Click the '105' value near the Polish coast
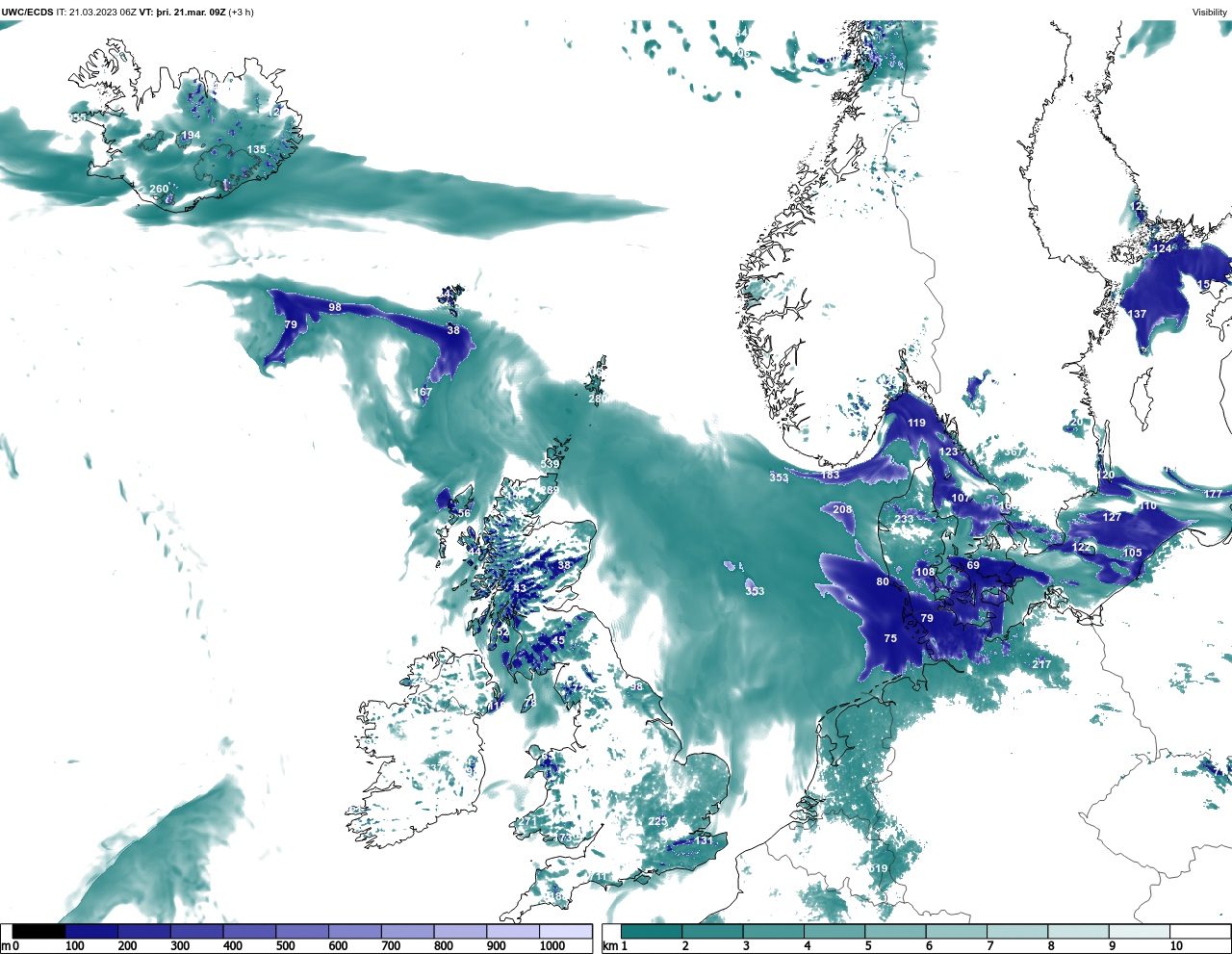This screenshot has width=1232, height=954. (1132, 553)
